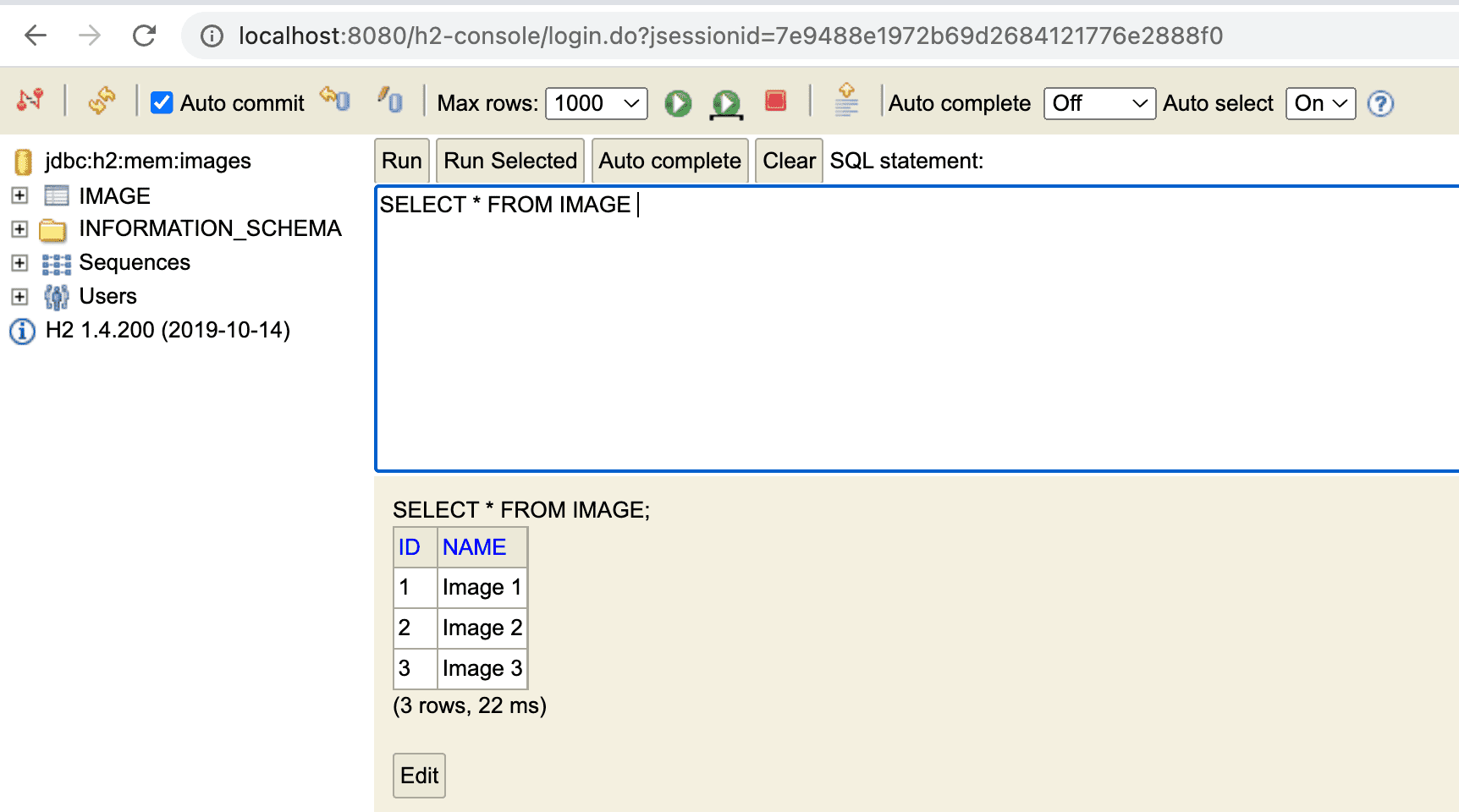
Task: Click the Commit icon
Action: point(390,101)
